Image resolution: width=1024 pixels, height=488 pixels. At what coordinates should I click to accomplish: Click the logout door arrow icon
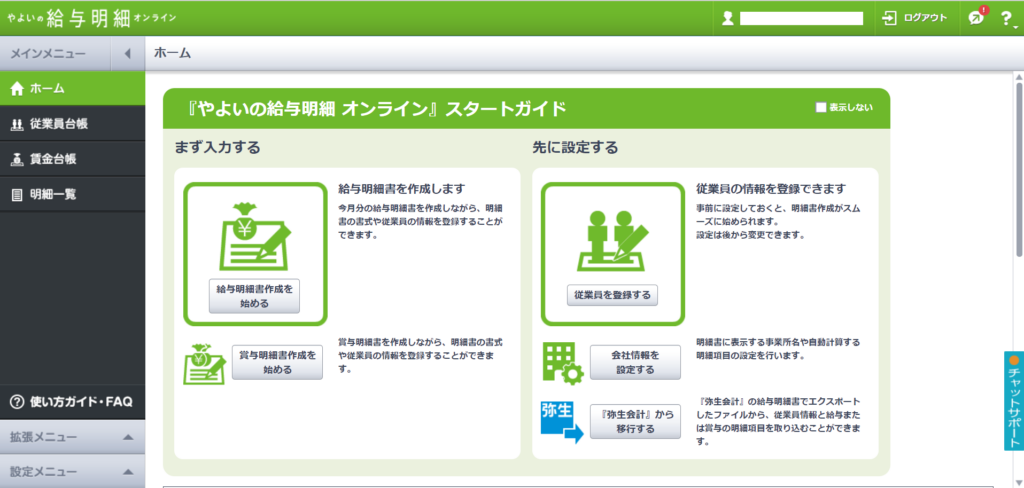889,18
